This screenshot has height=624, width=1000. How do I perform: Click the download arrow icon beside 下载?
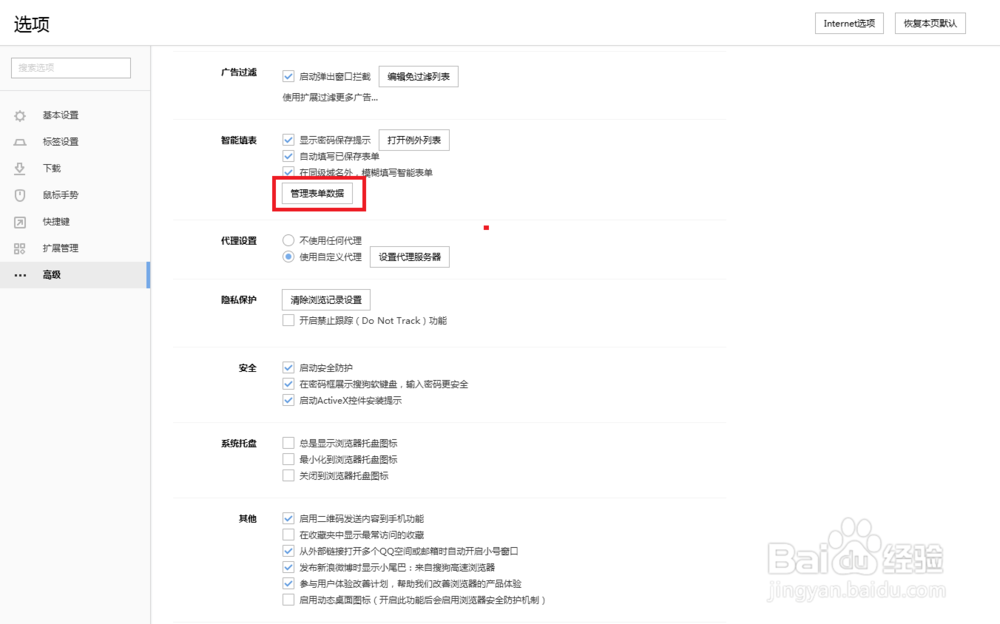(x=19, y=168)
